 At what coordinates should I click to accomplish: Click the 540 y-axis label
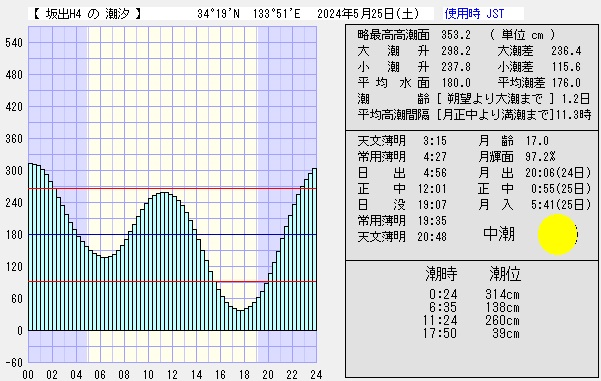click(14, 43)
